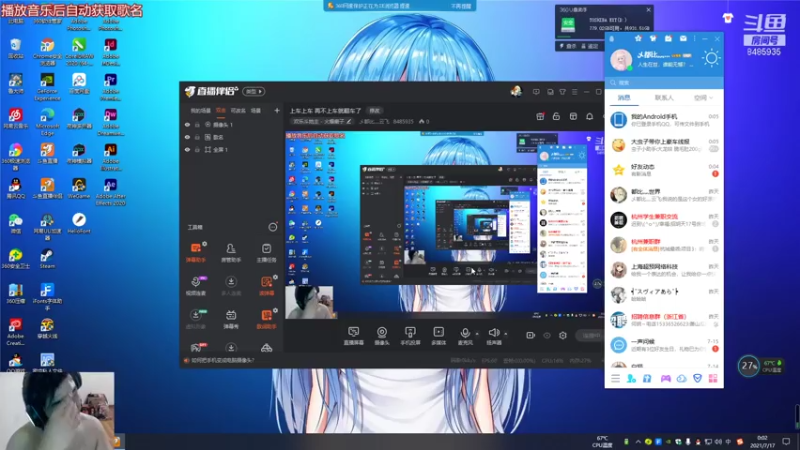
Task: Open the room manager assistant tool in toolbox
Action: [x=231, y=253]
